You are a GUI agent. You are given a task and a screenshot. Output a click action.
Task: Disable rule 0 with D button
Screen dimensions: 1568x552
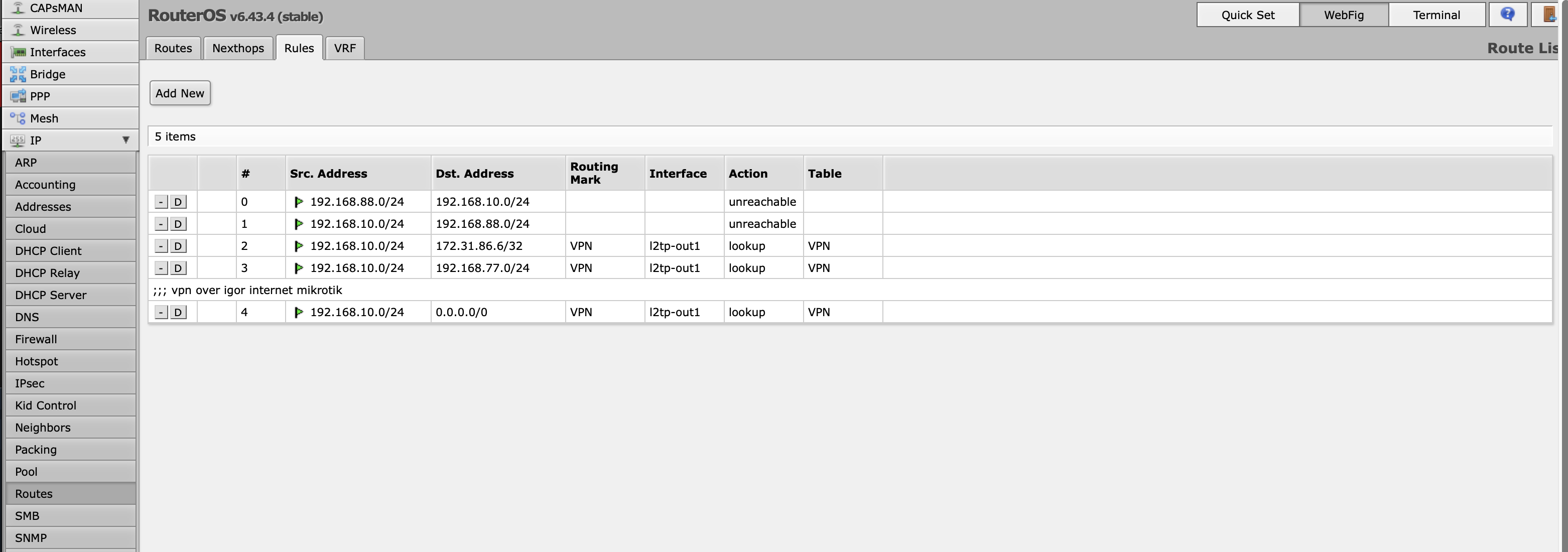pos(178,202)
